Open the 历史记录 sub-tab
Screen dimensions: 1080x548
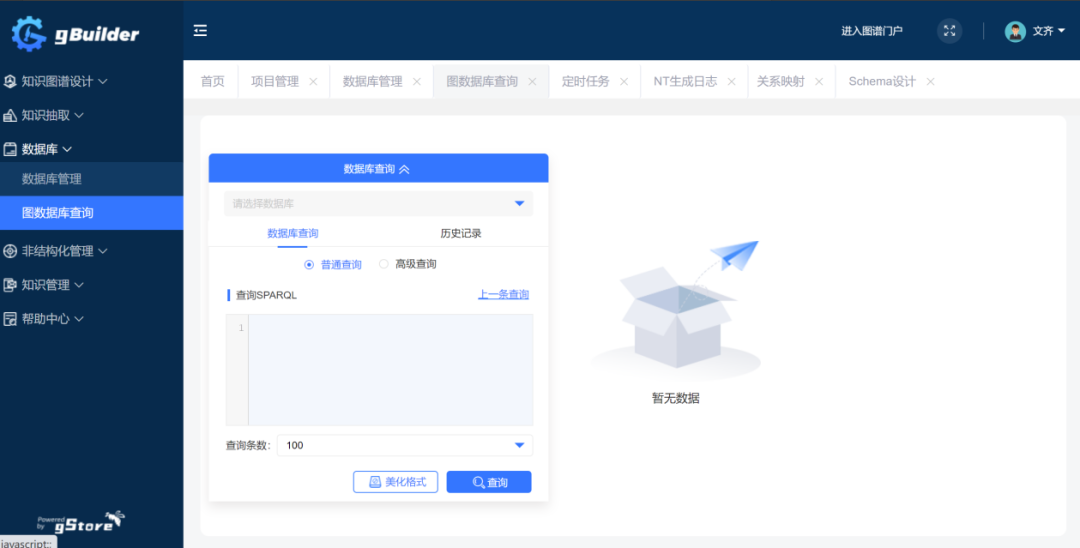(461, 233)
